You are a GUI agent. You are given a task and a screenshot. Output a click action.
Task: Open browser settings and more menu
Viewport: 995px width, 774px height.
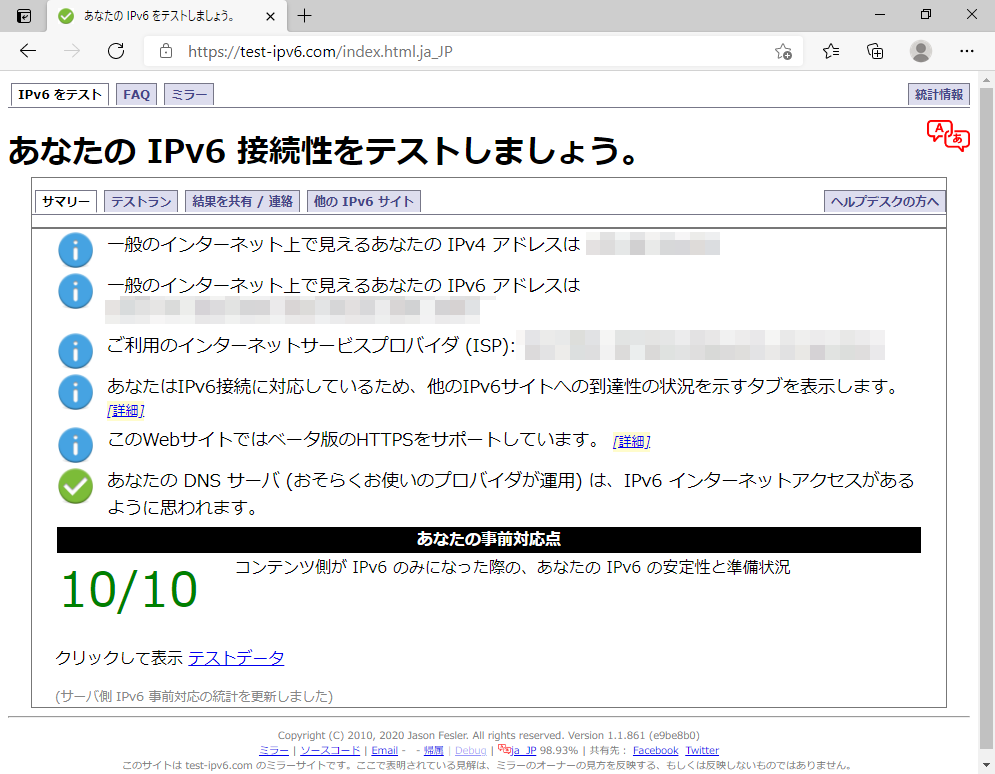point(966,51)
